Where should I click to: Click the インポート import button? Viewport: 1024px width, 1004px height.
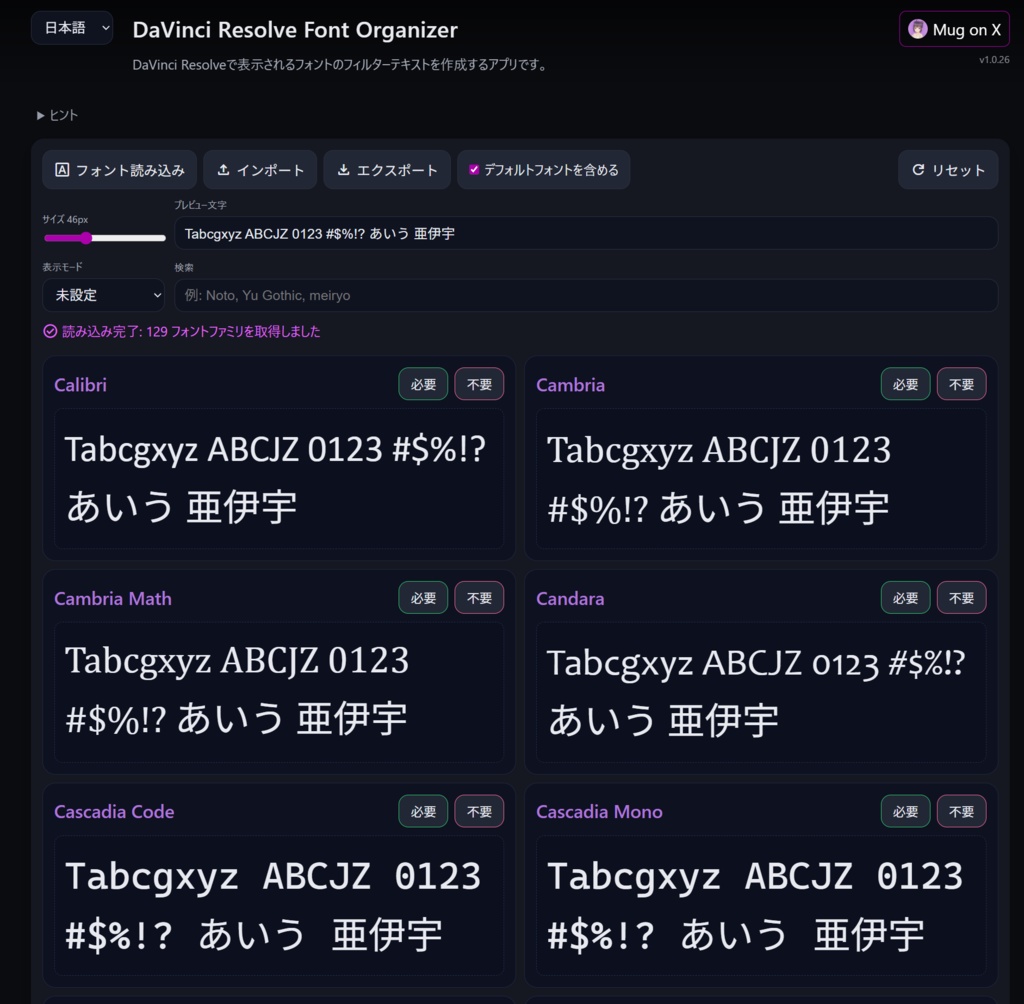(260, 170)
